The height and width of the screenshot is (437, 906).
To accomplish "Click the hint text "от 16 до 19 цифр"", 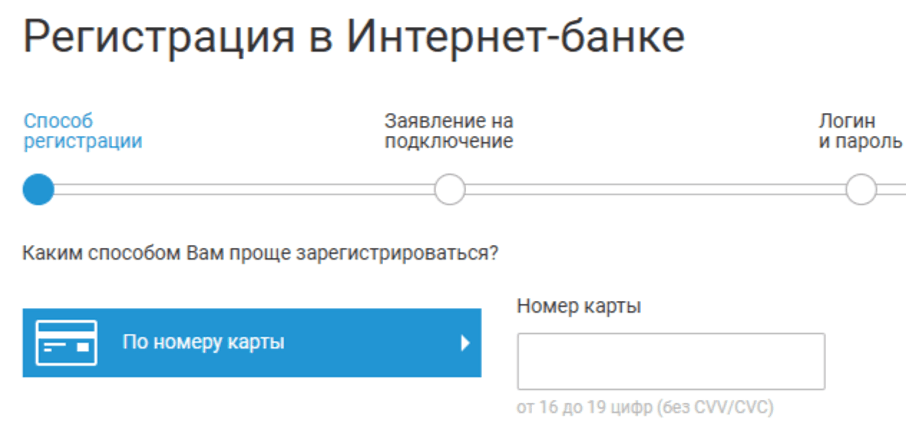I will 585,408.
